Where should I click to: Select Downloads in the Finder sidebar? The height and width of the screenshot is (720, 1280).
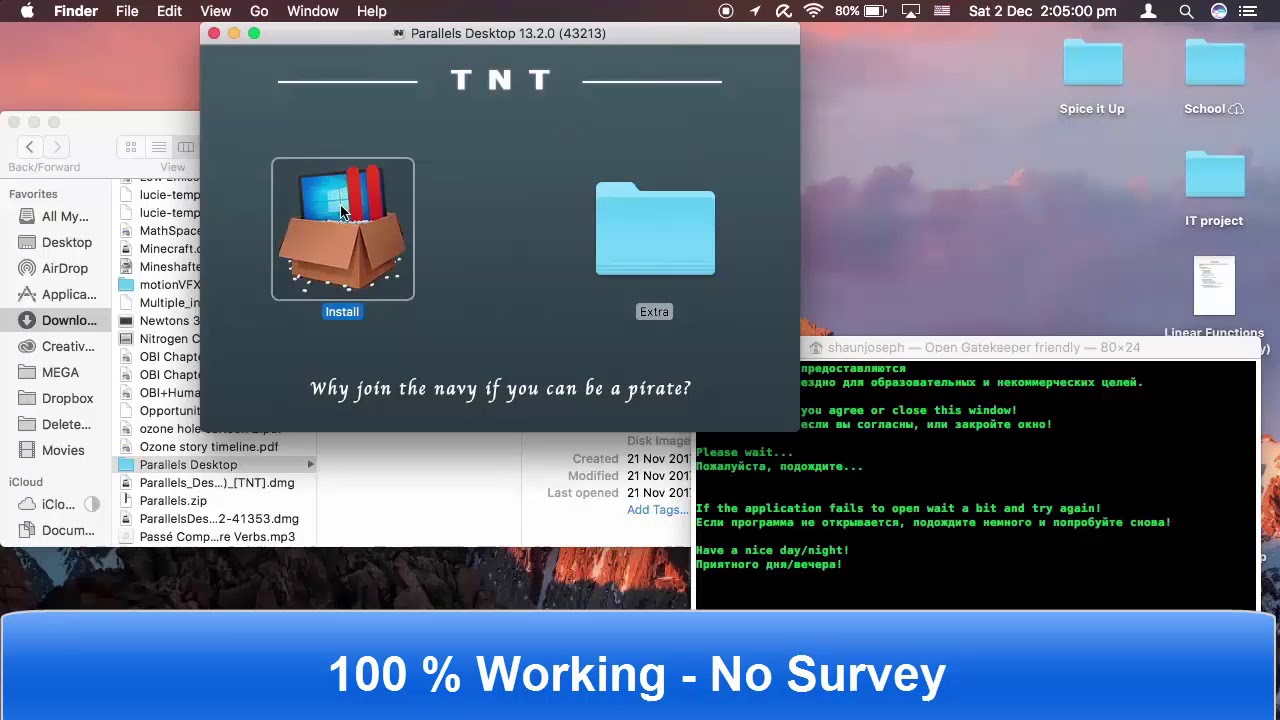55,320
